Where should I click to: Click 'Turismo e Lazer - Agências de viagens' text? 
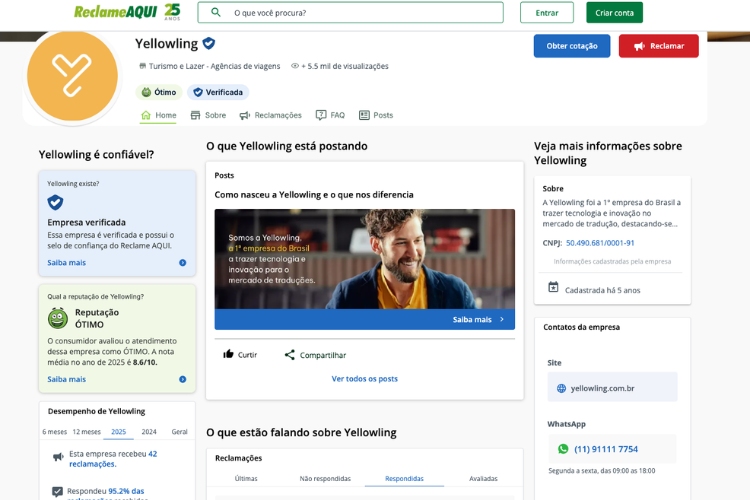coord(214,66)
